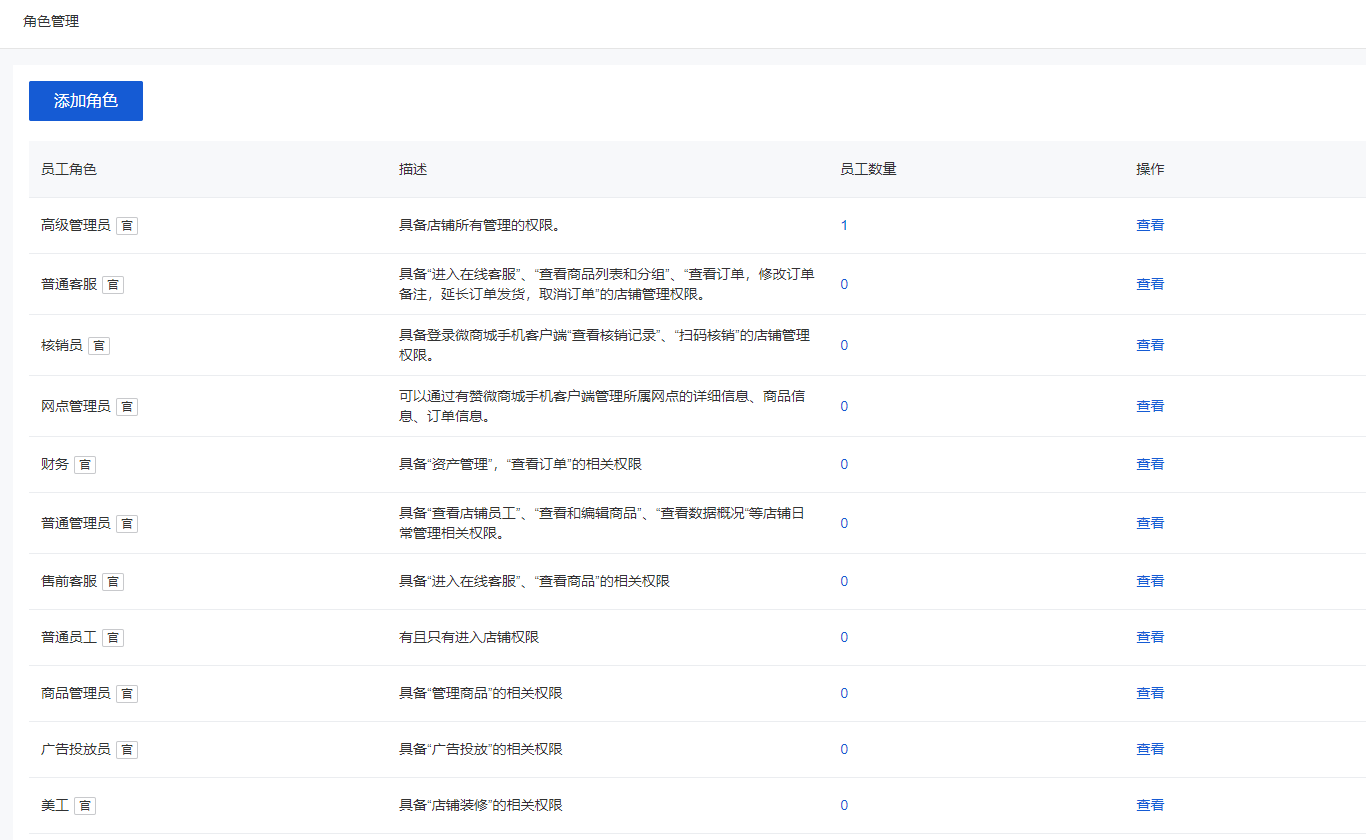The height and width of the screenshot is (840, 1366).
Task: Open 查看 for the 高级管理员 role
Action: 1150,225
